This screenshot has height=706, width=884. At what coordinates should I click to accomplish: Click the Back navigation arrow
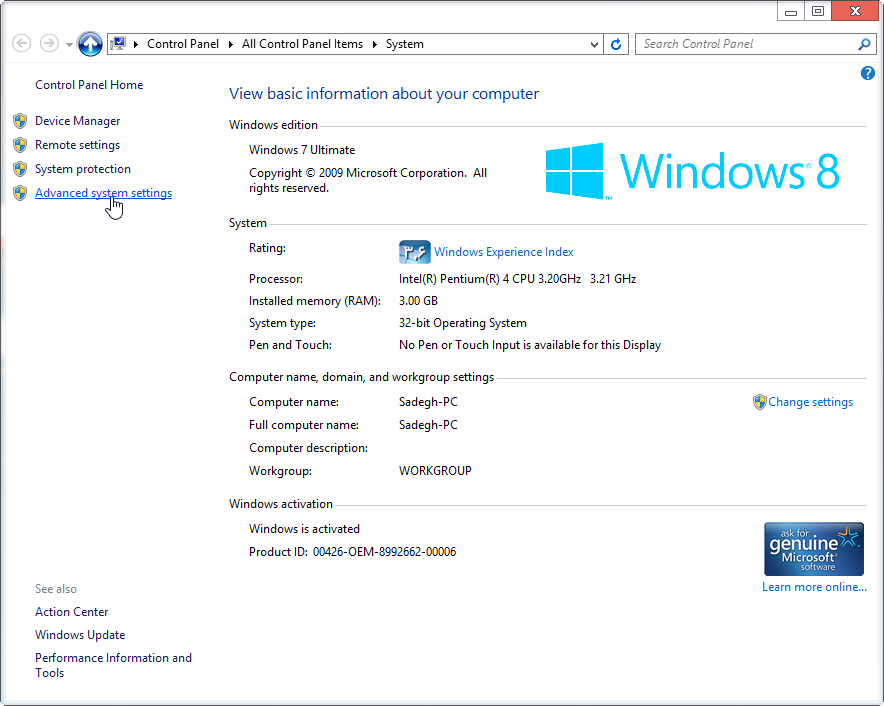pyautogui.click(x=21, y=43)
